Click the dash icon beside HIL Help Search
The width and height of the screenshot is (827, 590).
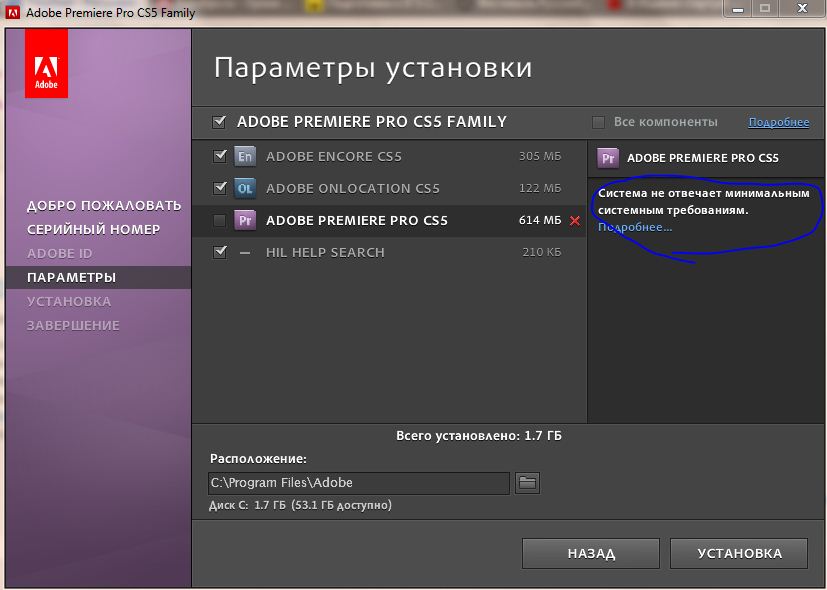245,253
